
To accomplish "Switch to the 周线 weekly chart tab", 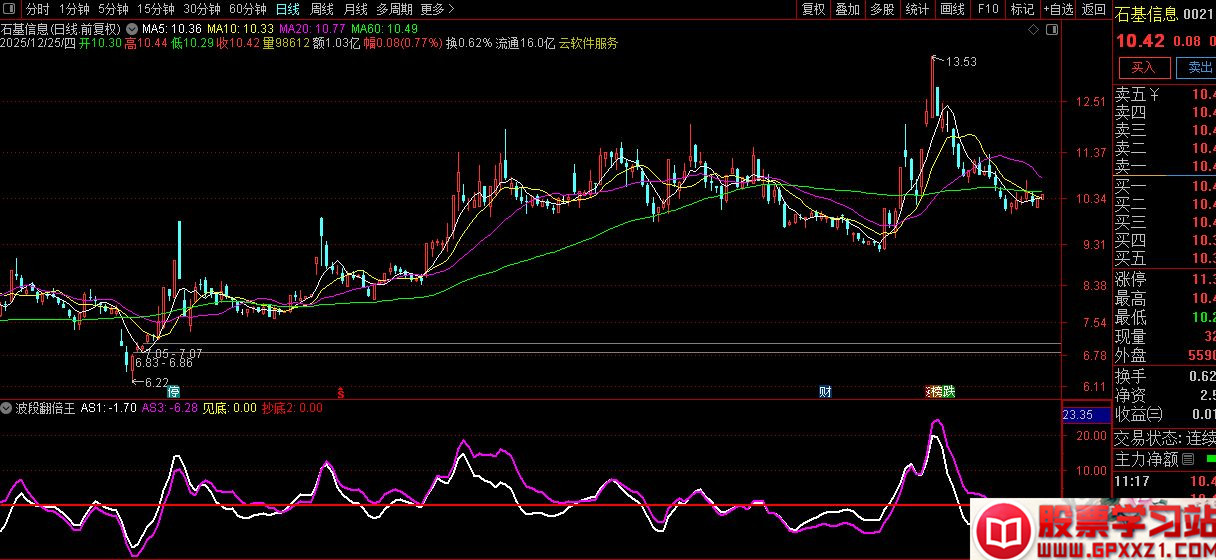I will [x=321, y=9].
